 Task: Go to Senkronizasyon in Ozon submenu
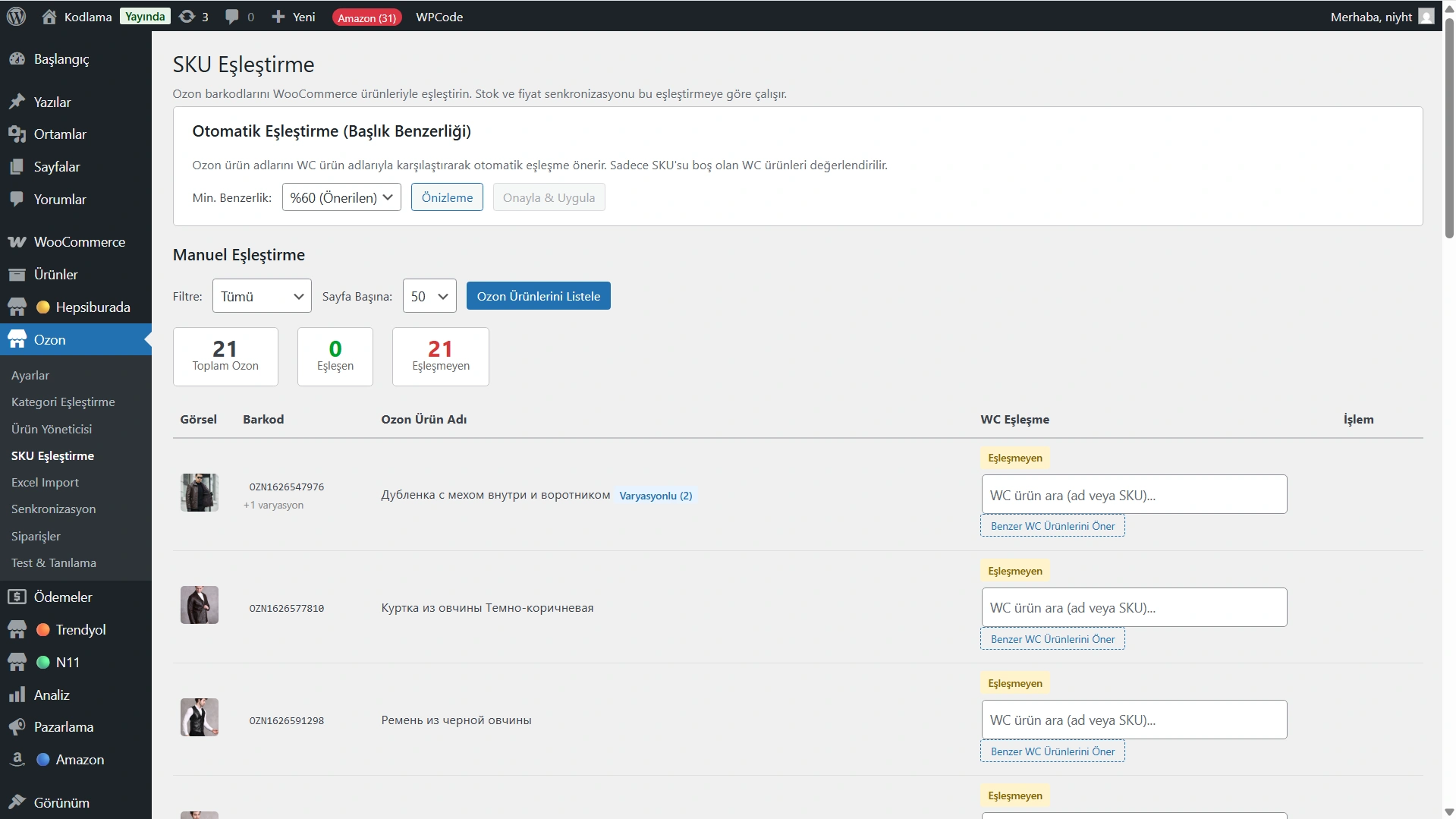(53, 509)
